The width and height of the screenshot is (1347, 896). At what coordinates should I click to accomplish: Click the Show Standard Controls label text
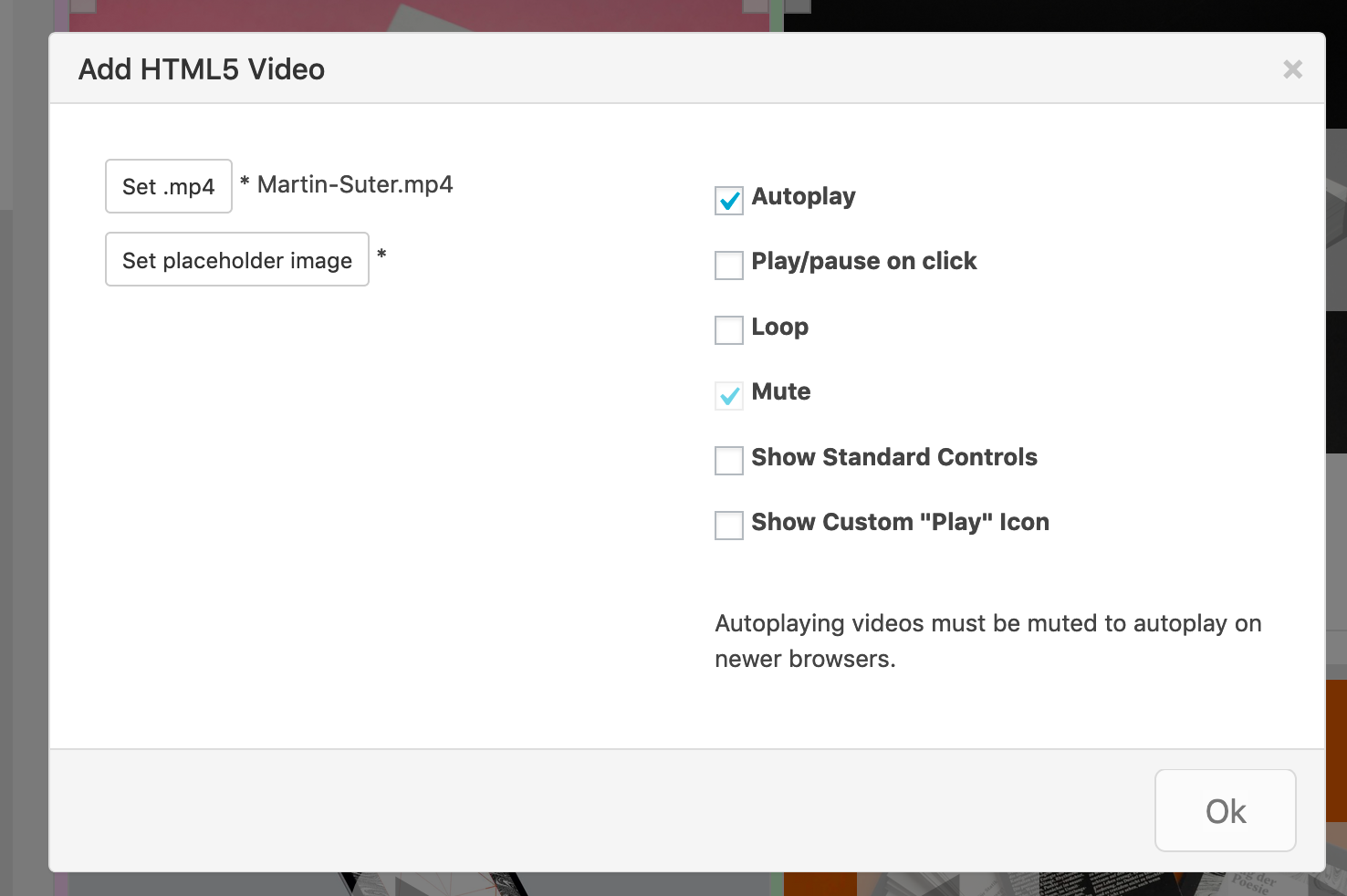click(x=893, y=457)
